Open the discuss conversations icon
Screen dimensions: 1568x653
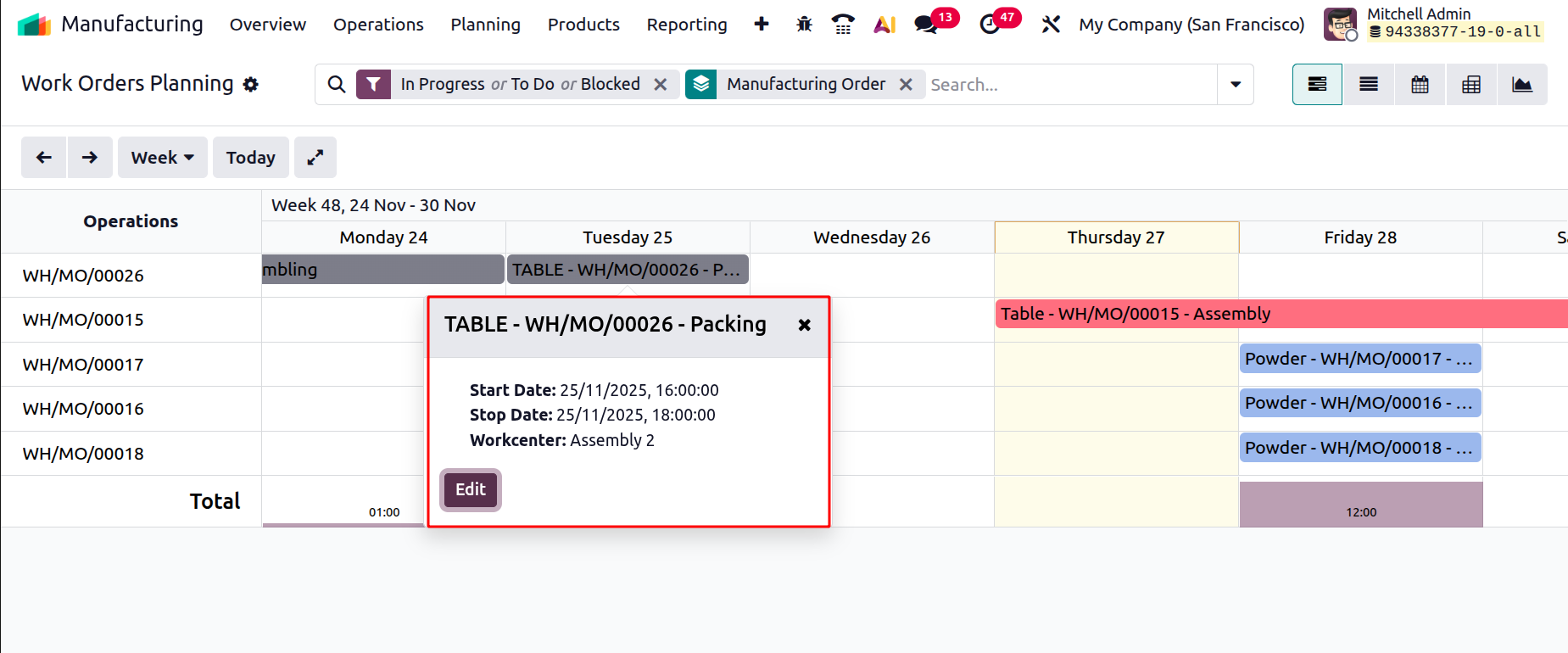click(x=926, y=25)
